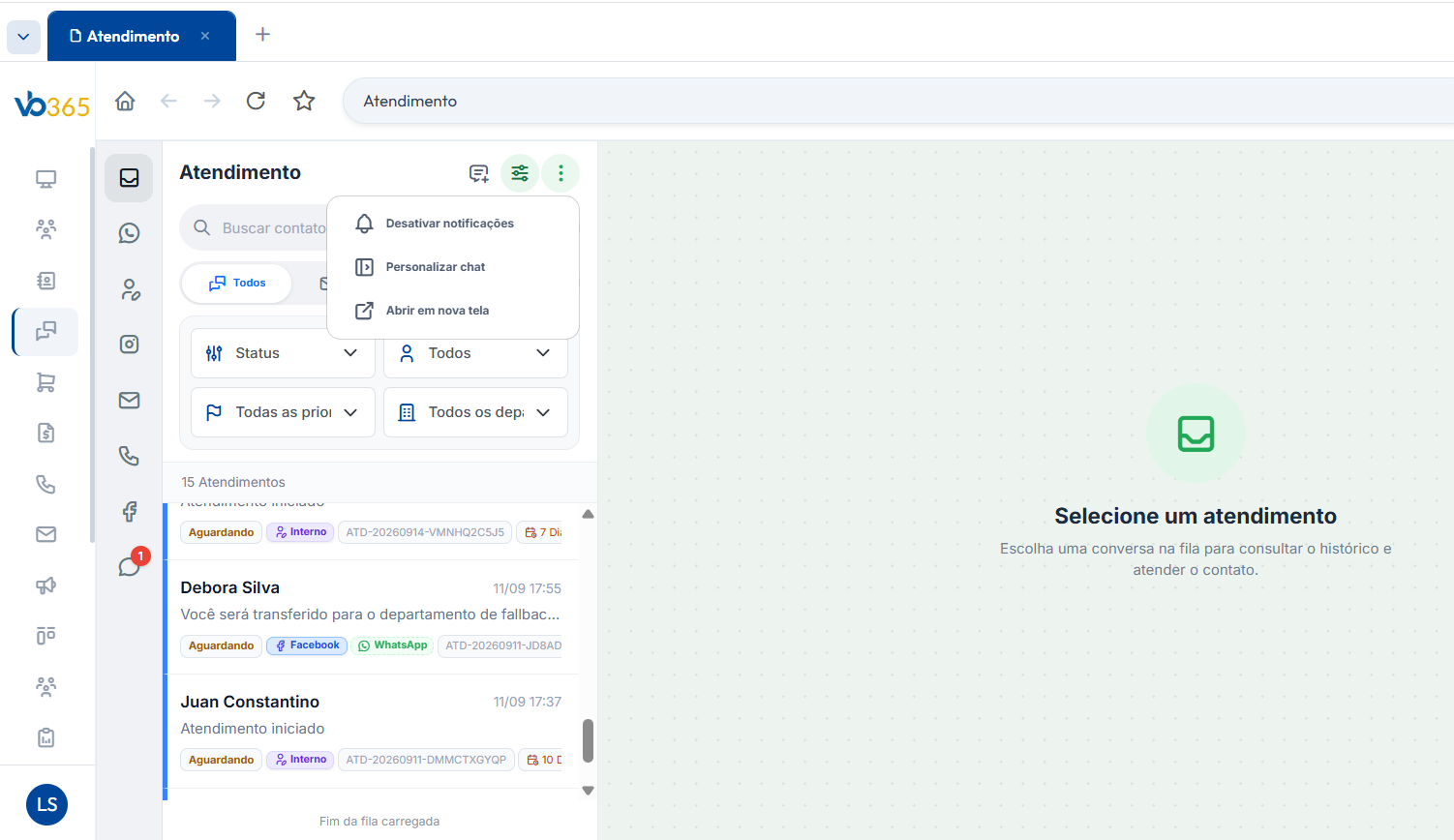Open the Facebook channel icon

129,511
